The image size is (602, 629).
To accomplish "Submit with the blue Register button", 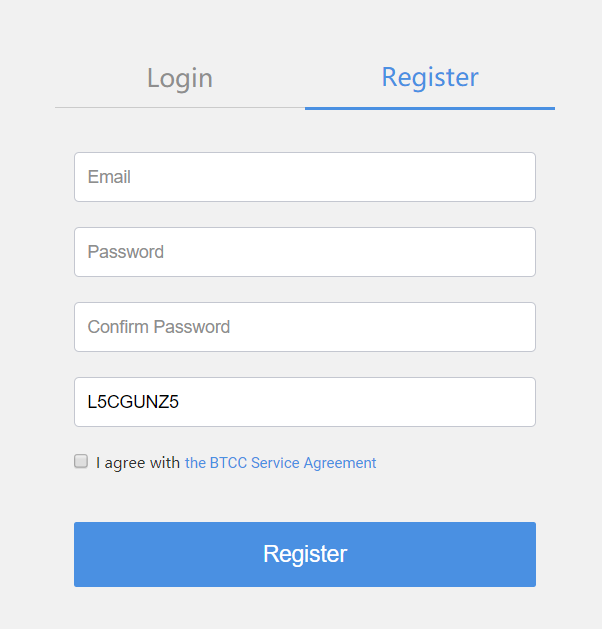I will pos(305,554).
